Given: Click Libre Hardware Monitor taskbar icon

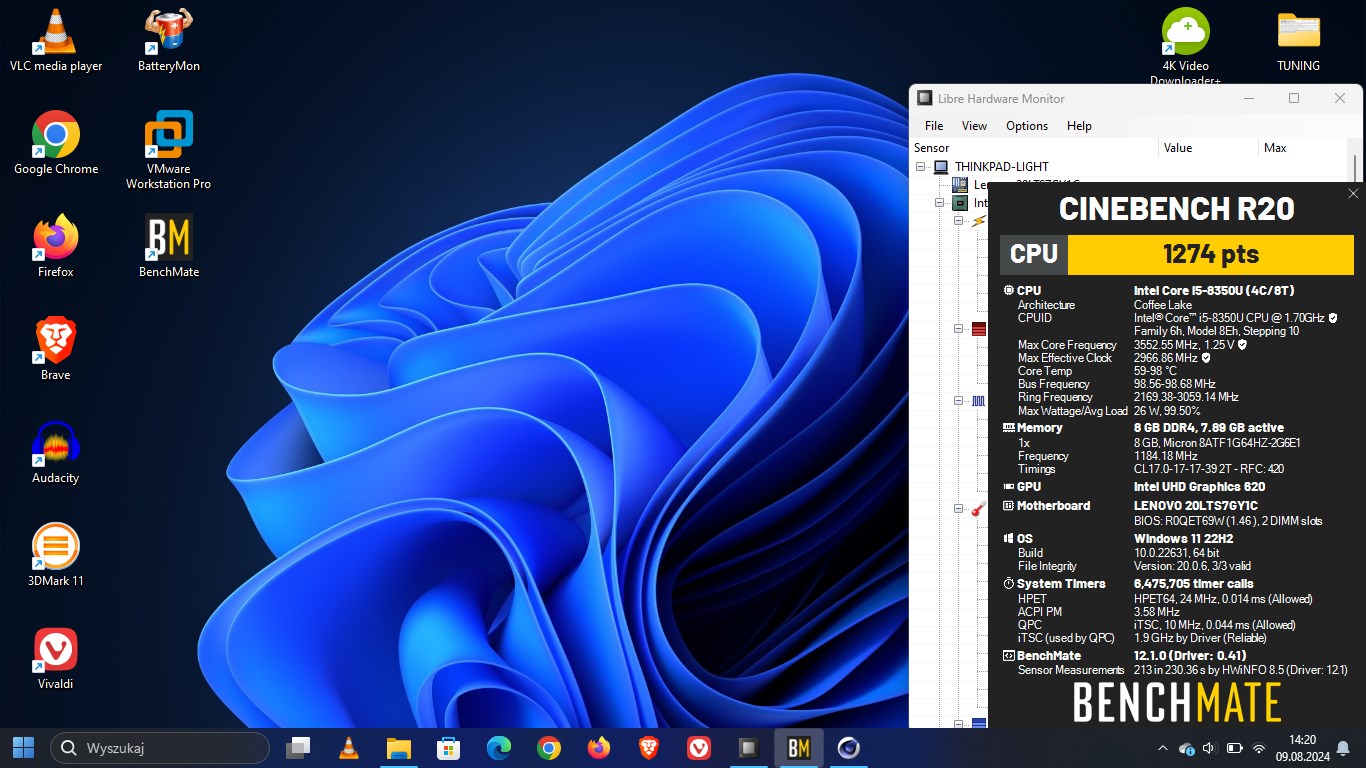Looking at the screenshot, I should pos(748,748).
